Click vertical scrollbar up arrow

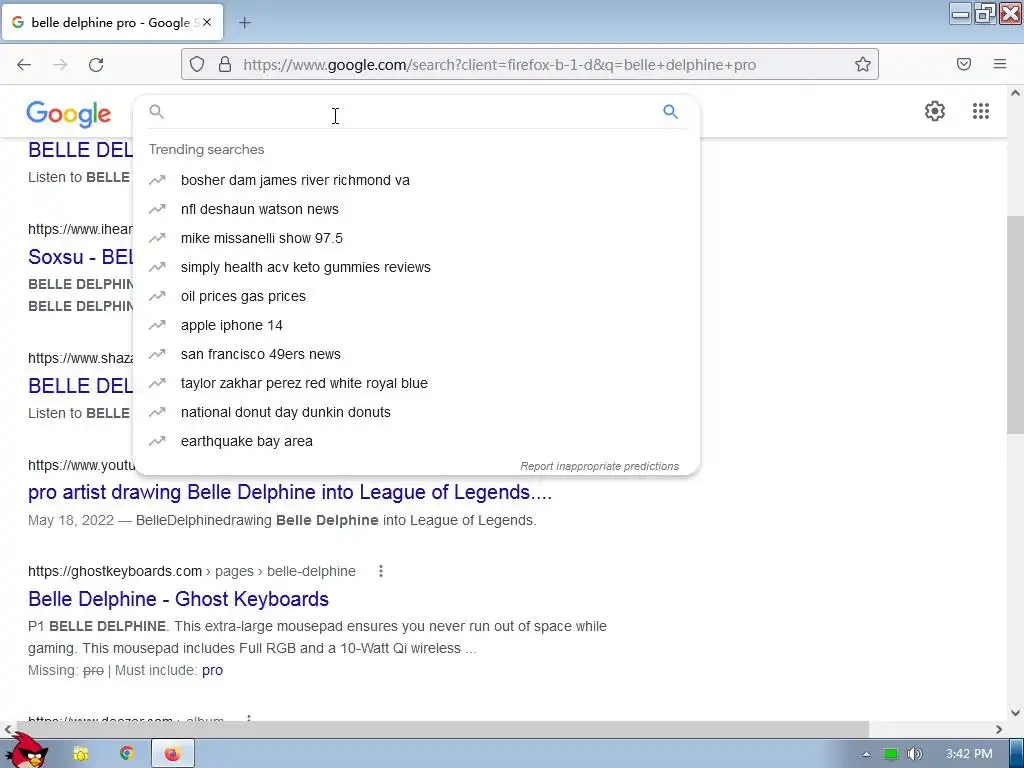tap(1015, 93)
